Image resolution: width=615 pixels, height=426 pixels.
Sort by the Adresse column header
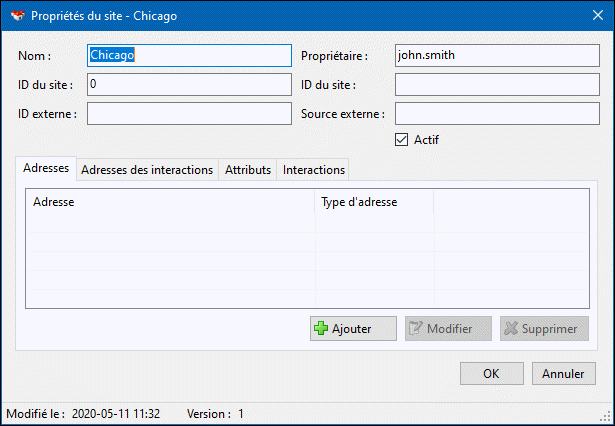click(170, 202)
